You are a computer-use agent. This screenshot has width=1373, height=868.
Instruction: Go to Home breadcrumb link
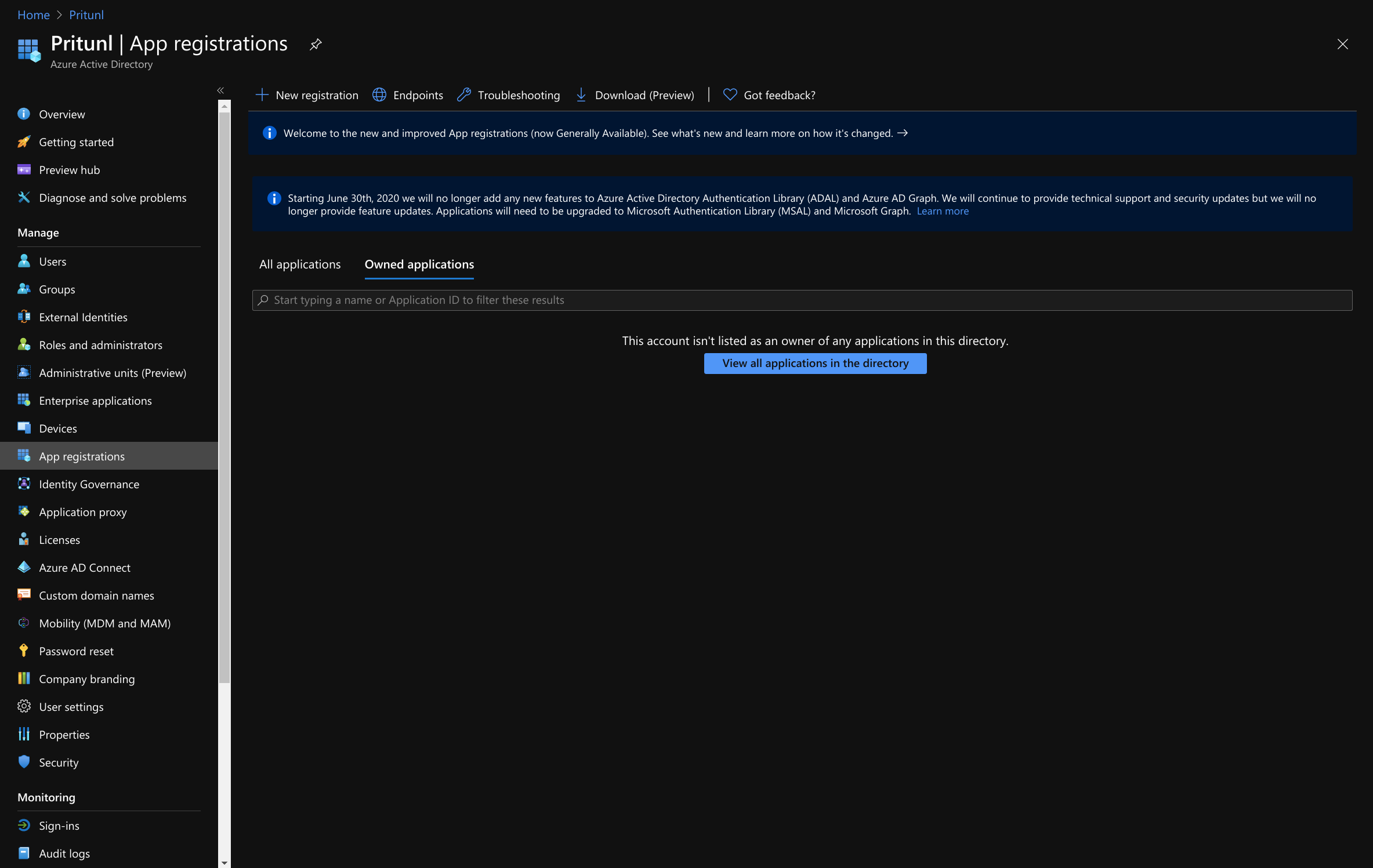(34, 15)
